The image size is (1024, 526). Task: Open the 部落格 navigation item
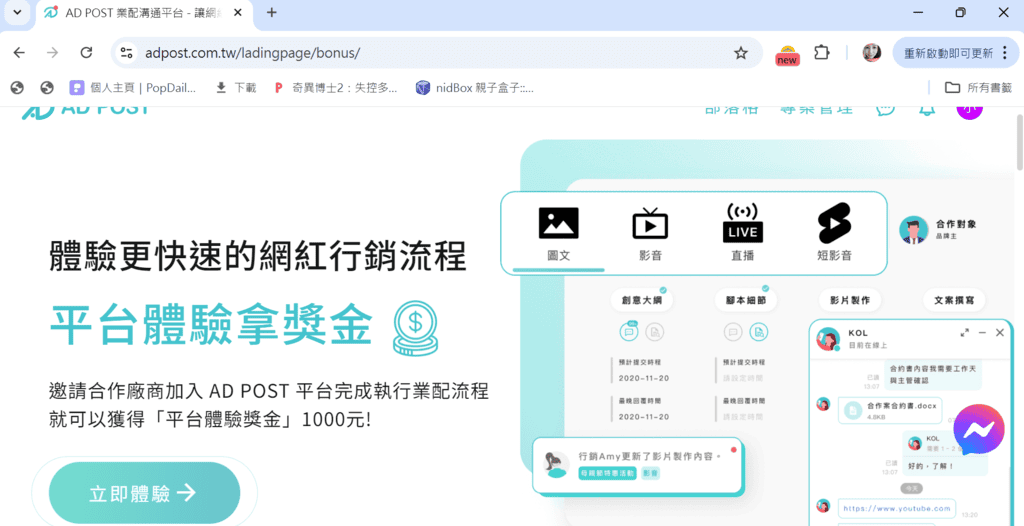[732, 110]
